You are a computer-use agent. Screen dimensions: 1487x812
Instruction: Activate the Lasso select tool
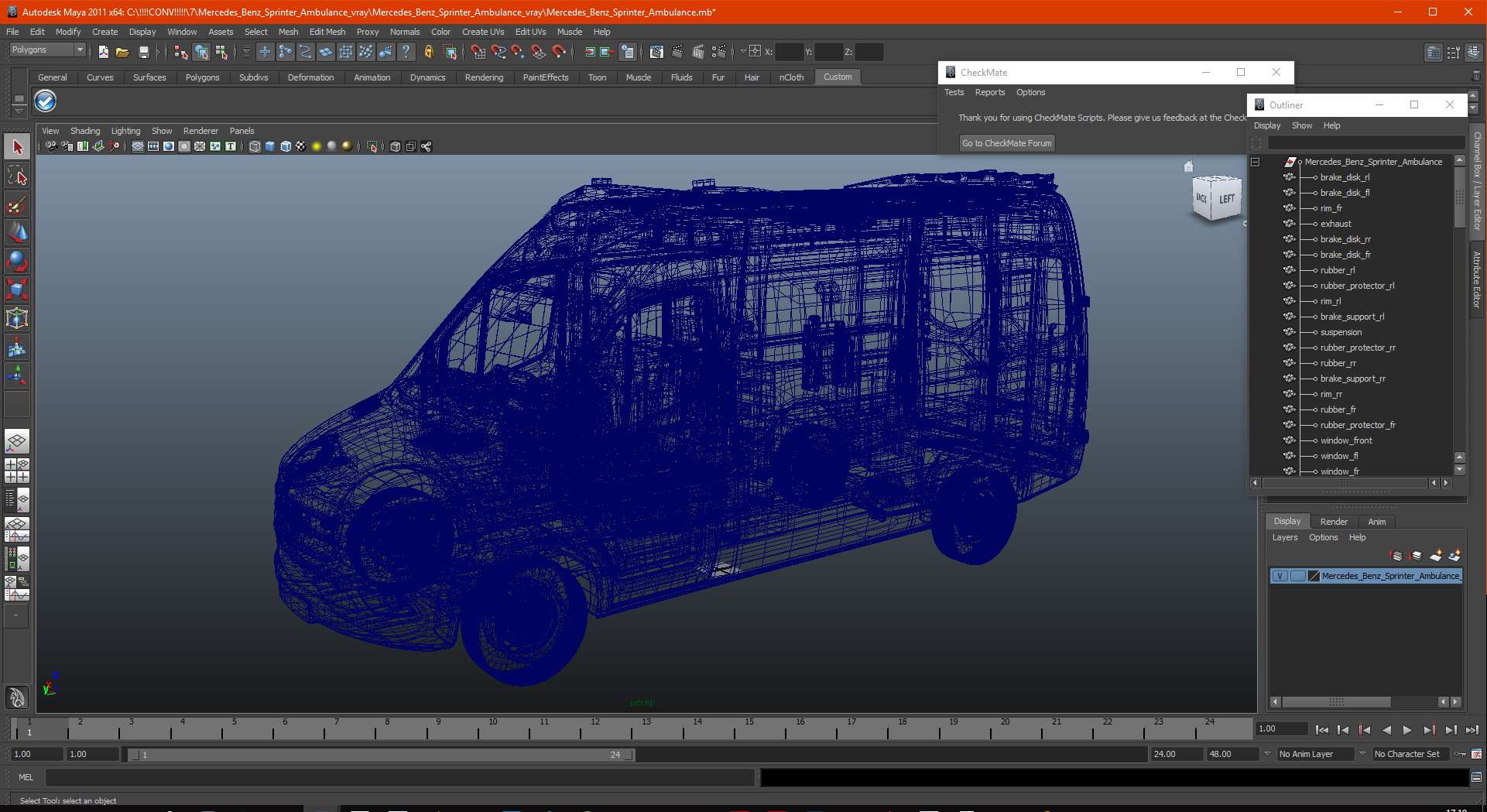coord(17,176)
